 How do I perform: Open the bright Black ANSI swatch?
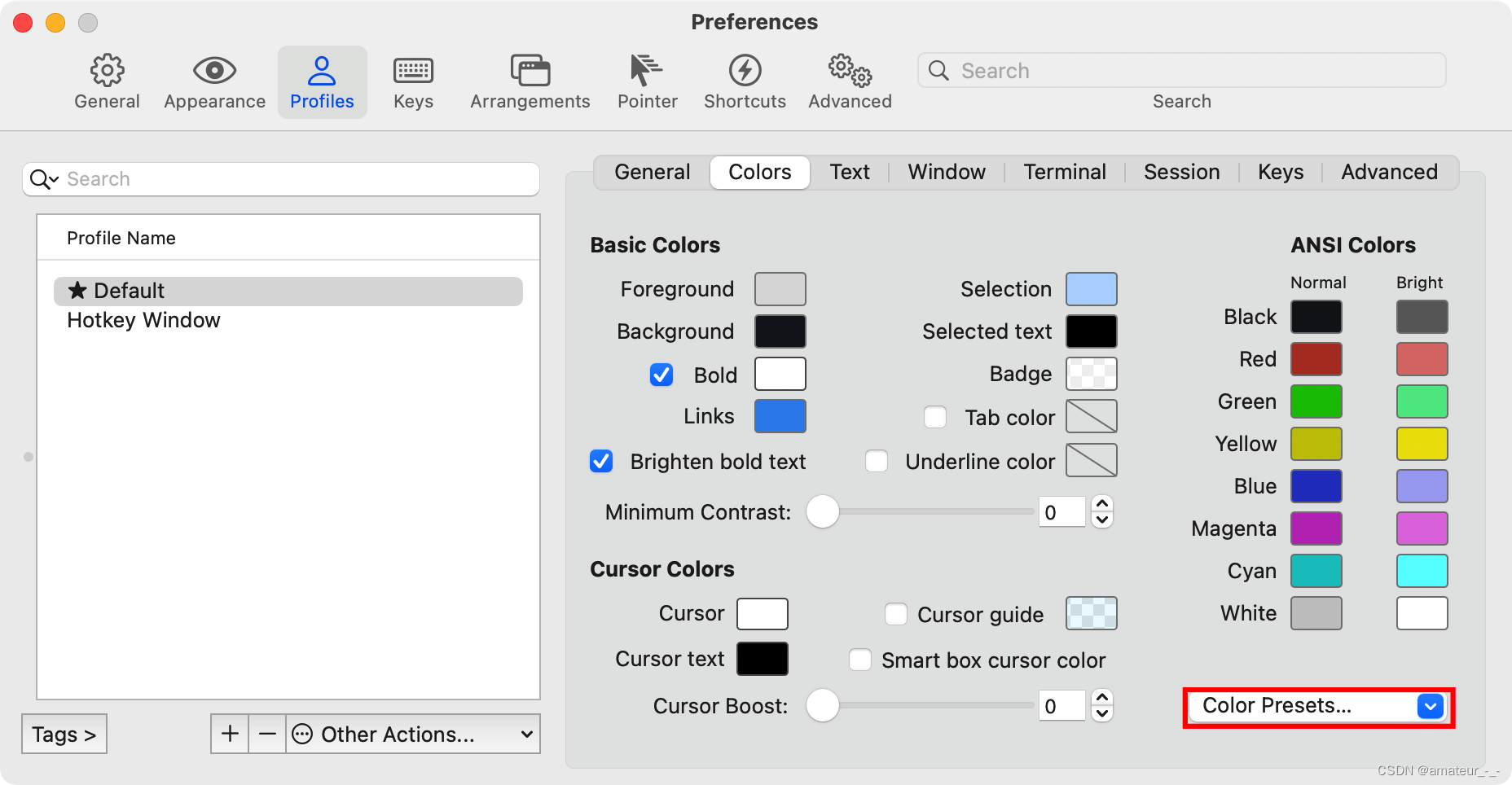click(x=1422, y=317)
